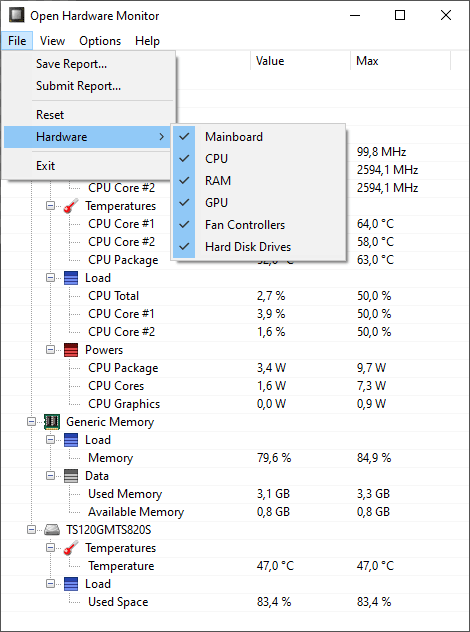Open the Options menu
470x632 pixels.
(x=100, y=41)
